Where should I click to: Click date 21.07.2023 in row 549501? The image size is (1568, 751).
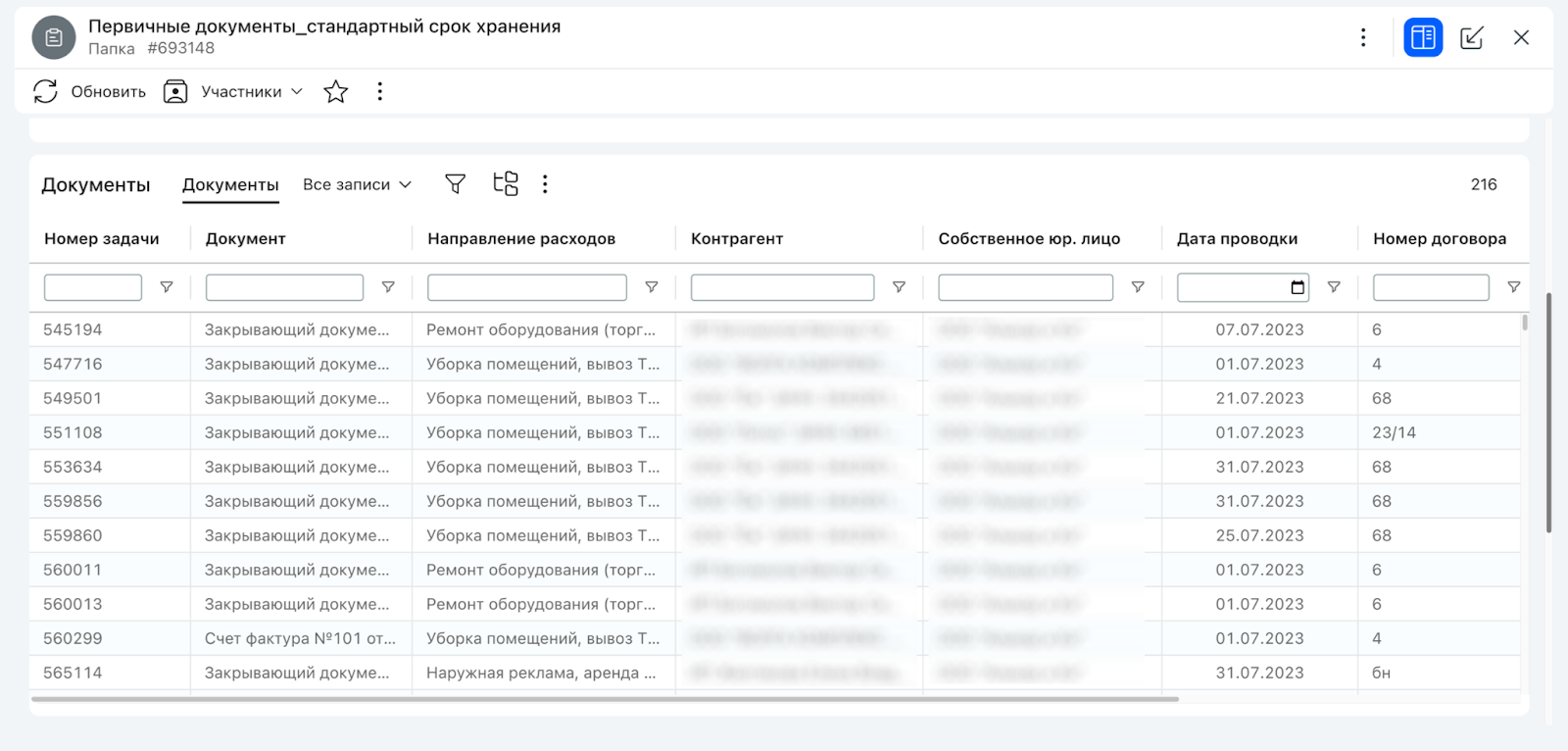tap(1259, 398)
